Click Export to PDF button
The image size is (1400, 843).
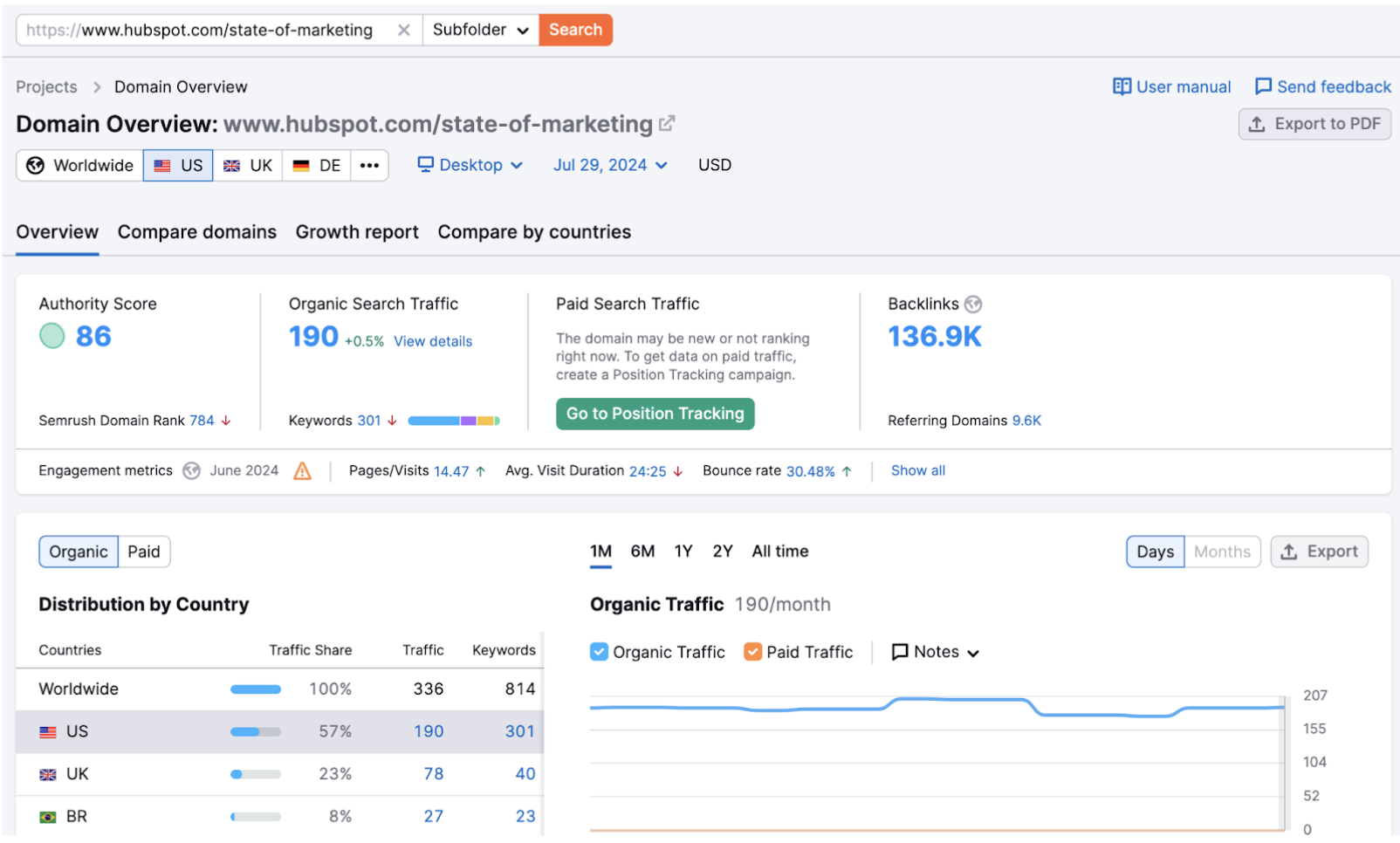[x=1314, y=124]
